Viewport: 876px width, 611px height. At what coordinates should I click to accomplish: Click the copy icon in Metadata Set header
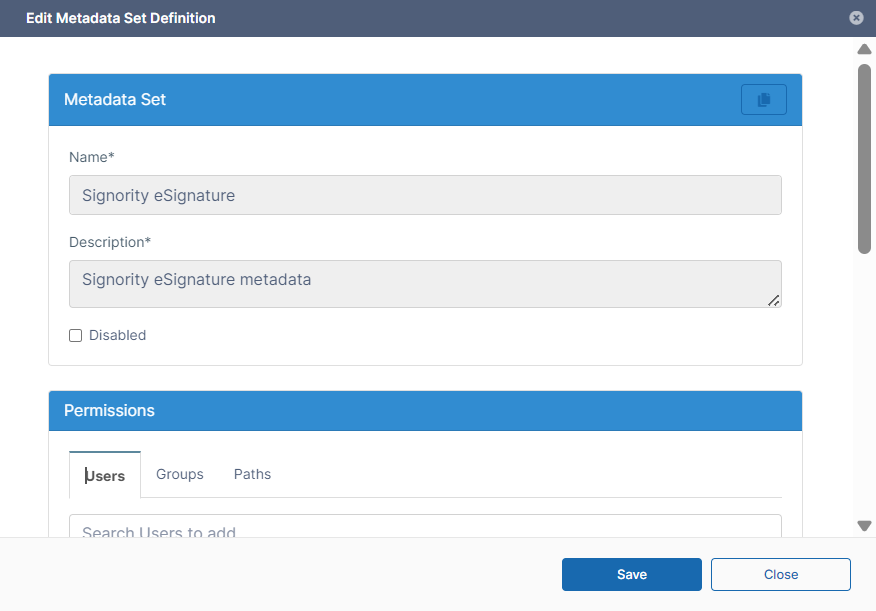pos(763,100)
